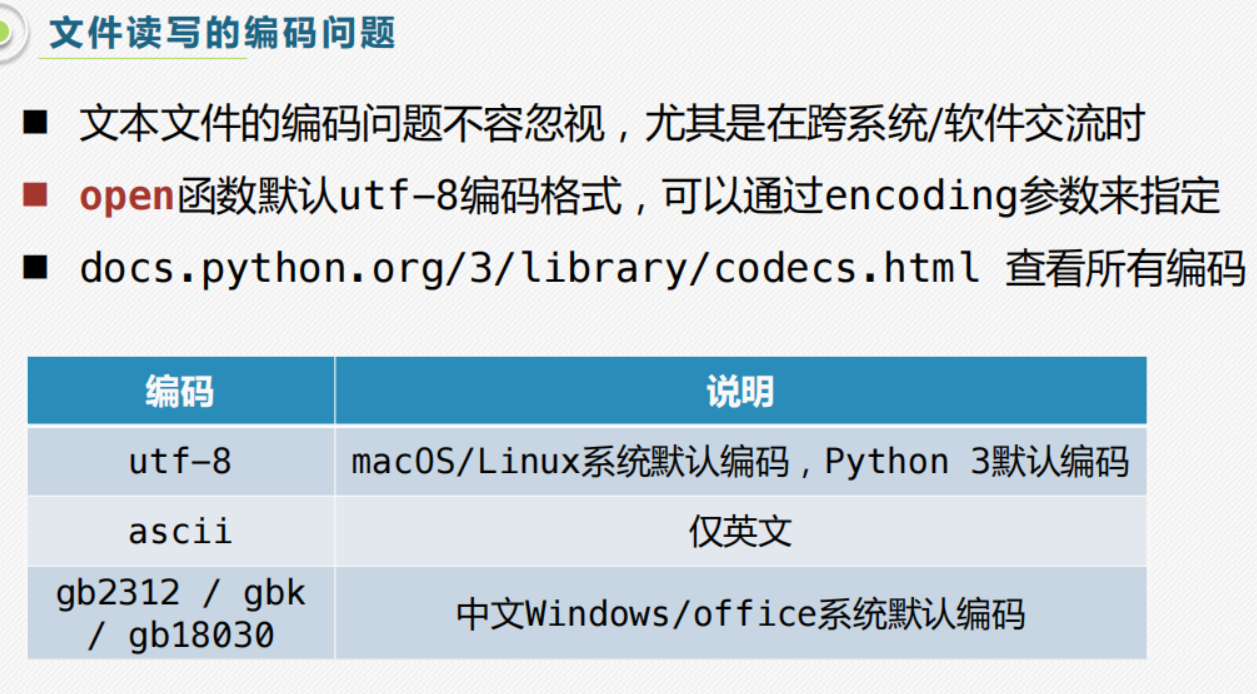Select the "utf-8" table cell
This screenshot has width=1257, height=694.
[x=180, y=461]
